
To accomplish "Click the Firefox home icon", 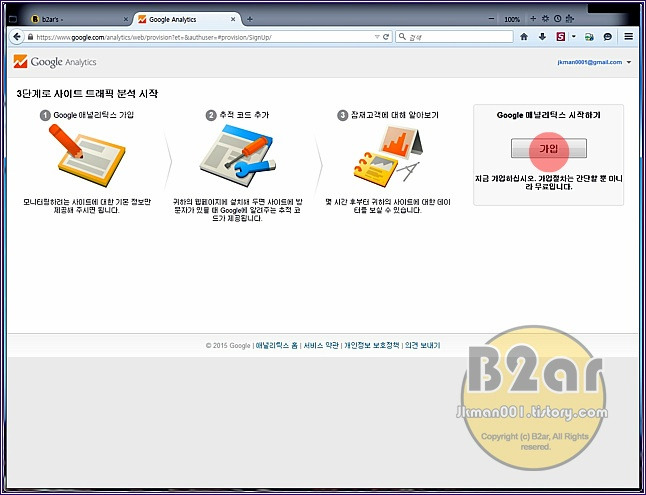I will (524, 37).
